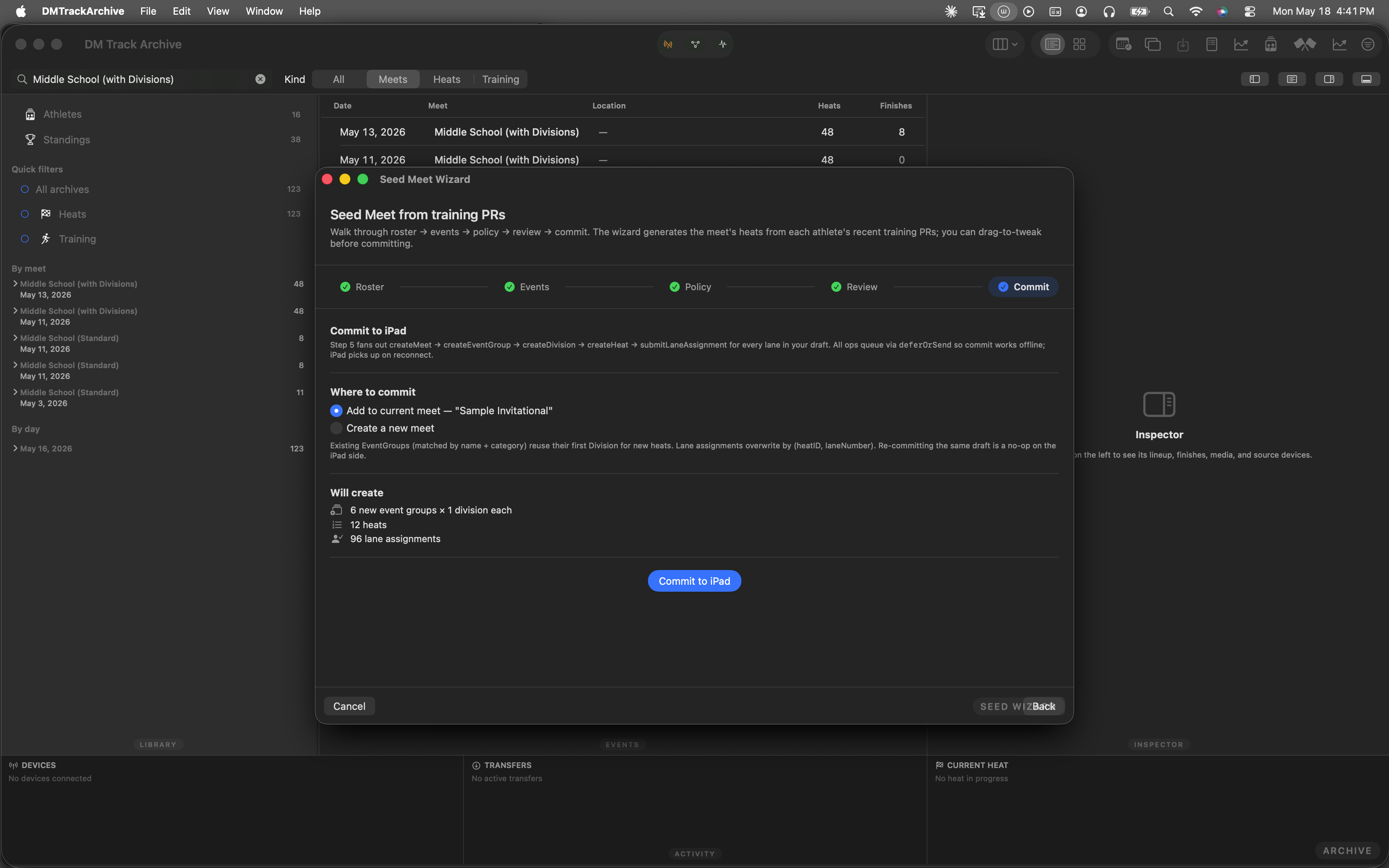
Task: Click the Siri menu bar icon
Action: click(1223, 11)
